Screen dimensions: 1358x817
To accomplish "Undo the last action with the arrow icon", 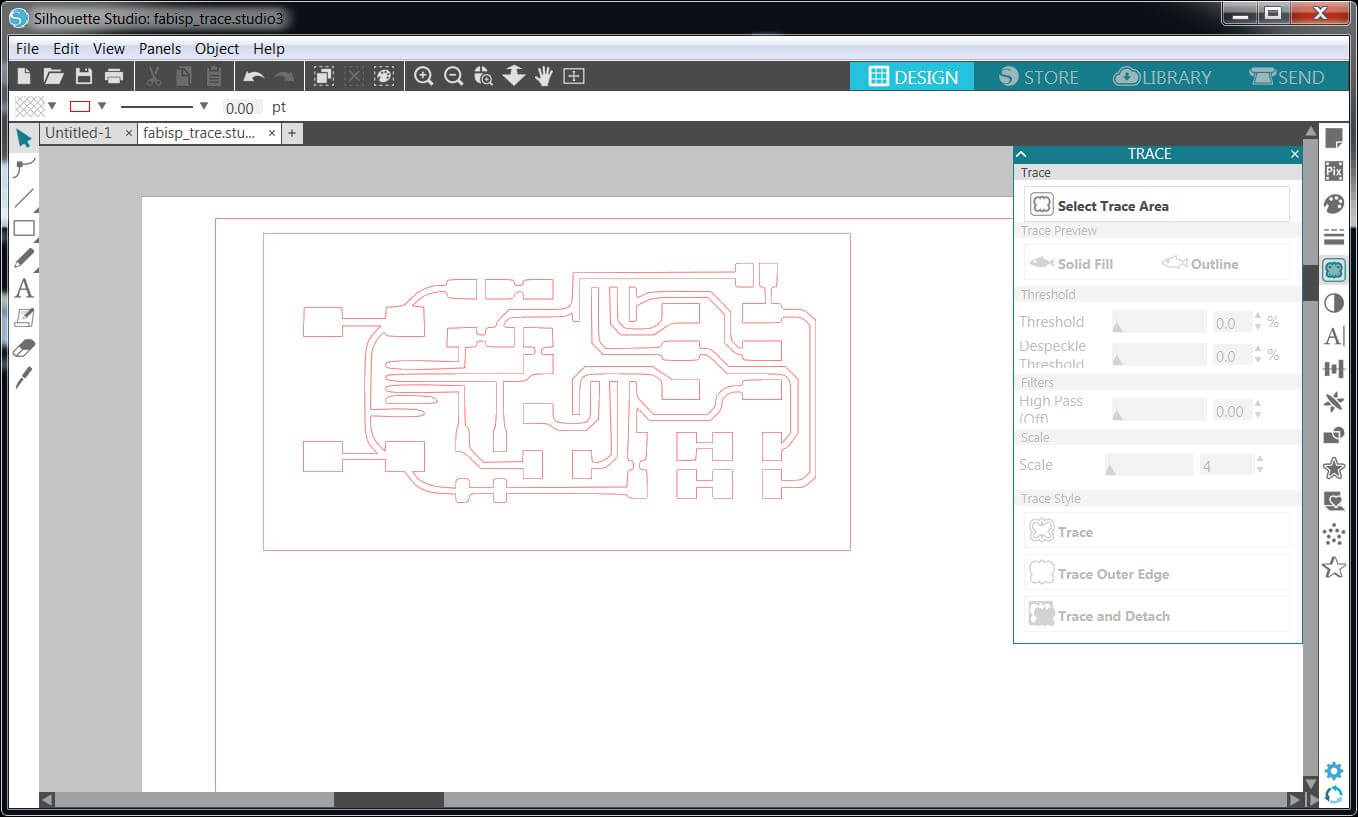I will pos(254,76).
